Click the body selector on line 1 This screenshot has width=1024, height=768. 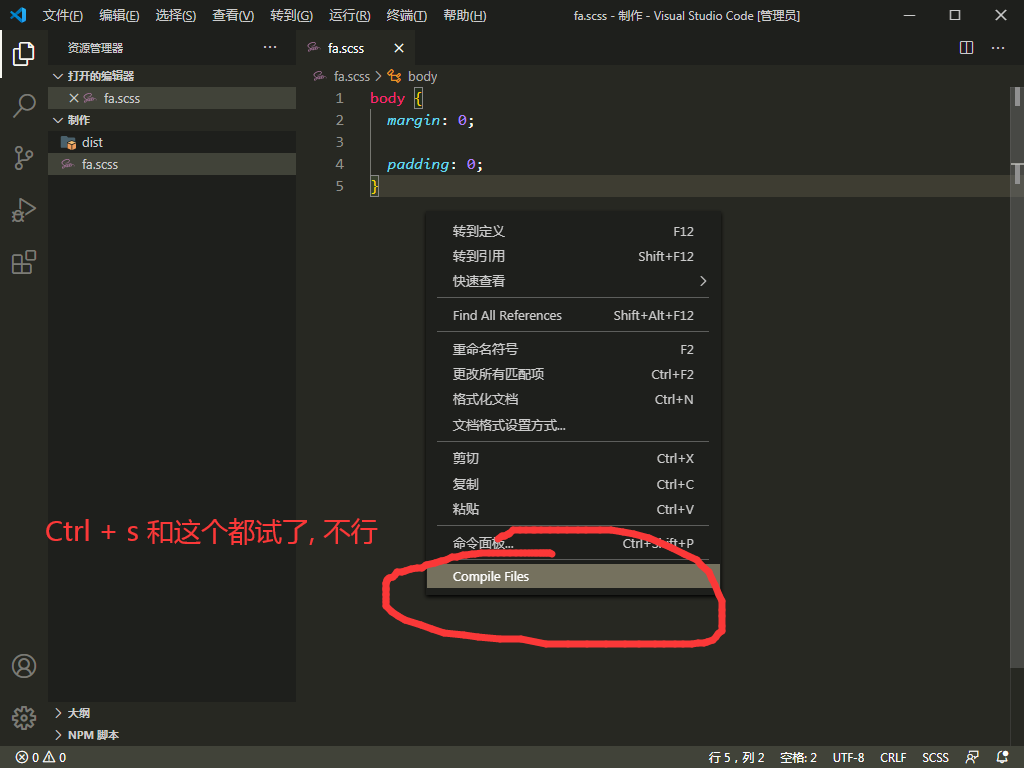387,99
